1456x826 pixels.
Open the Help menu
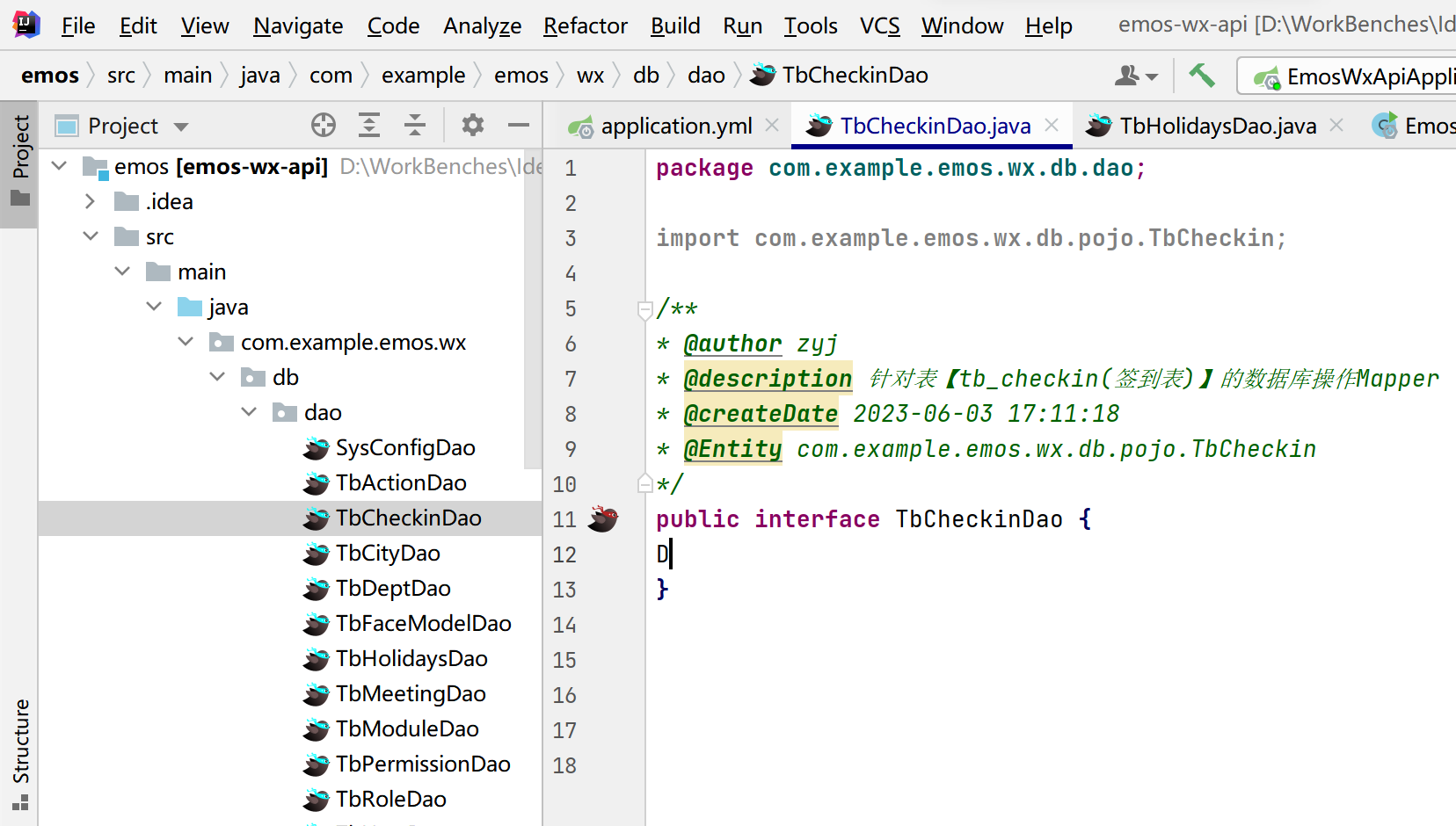pos(1049,25)
